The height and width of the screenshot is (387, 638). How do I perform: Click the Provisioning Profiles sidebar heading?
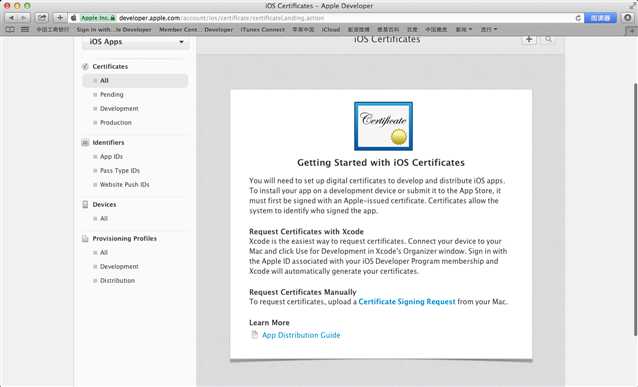pyautogui.click(x=125, y=238)
